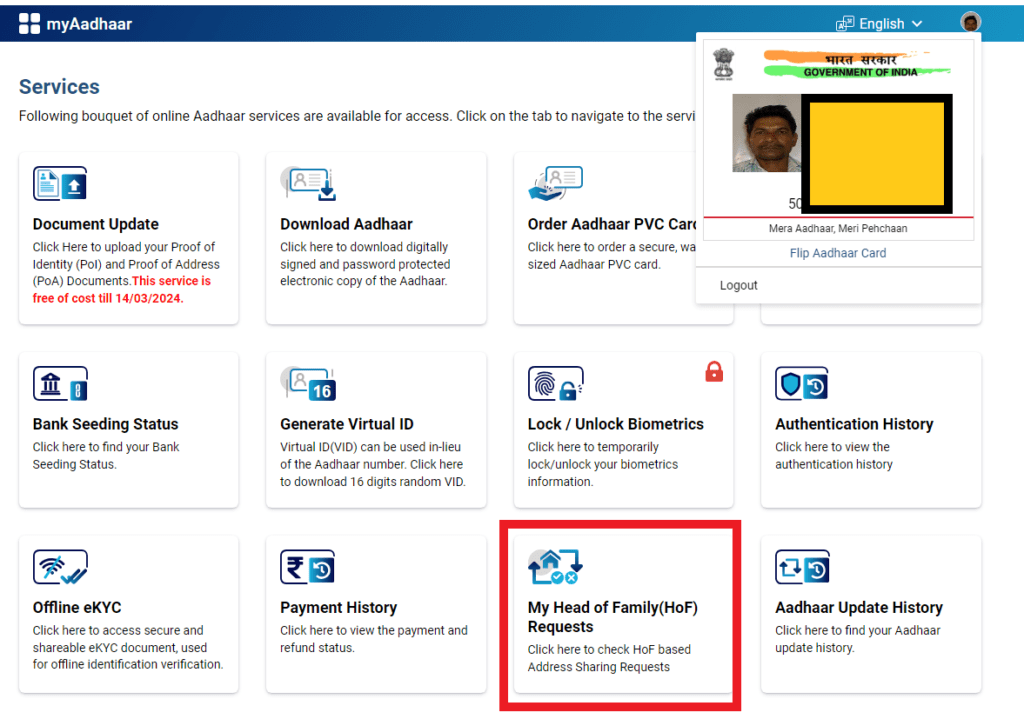Open the Bank Seeding Status title
The image size is (1024, 719).
point(105,424)
